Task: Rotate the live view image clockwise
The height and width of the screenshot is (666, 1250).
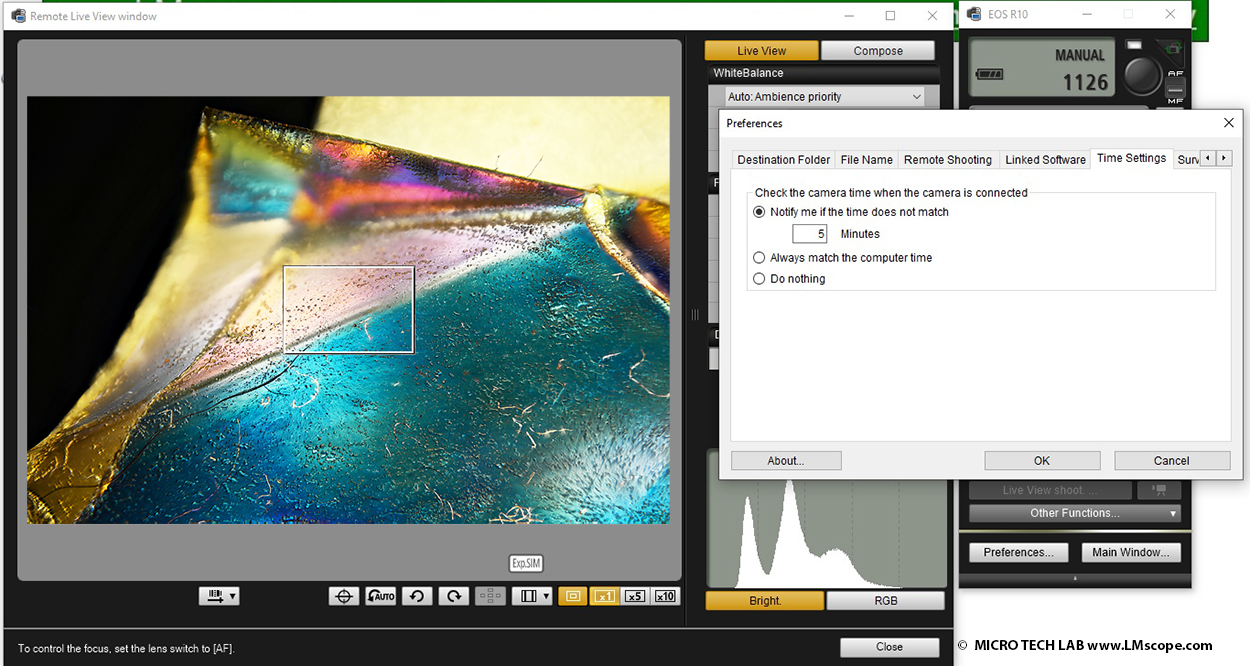Action: pos(453,596)
